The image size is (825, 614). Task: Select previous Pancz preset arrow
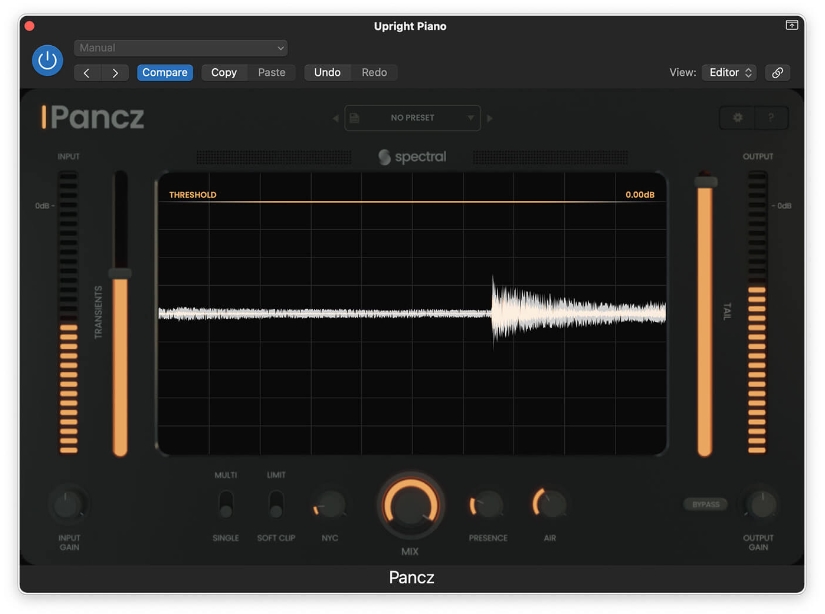[336, 118]
